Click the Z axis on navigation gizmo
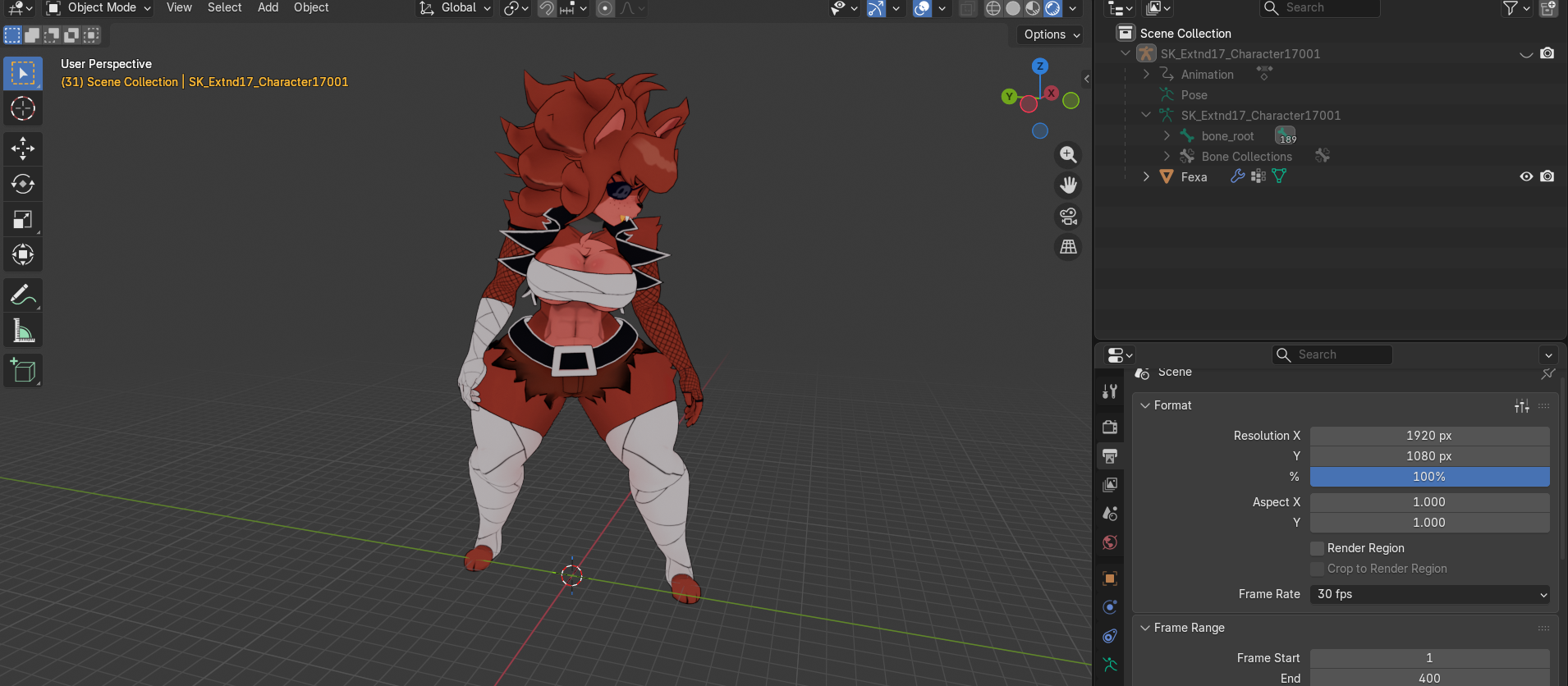 1040,66
